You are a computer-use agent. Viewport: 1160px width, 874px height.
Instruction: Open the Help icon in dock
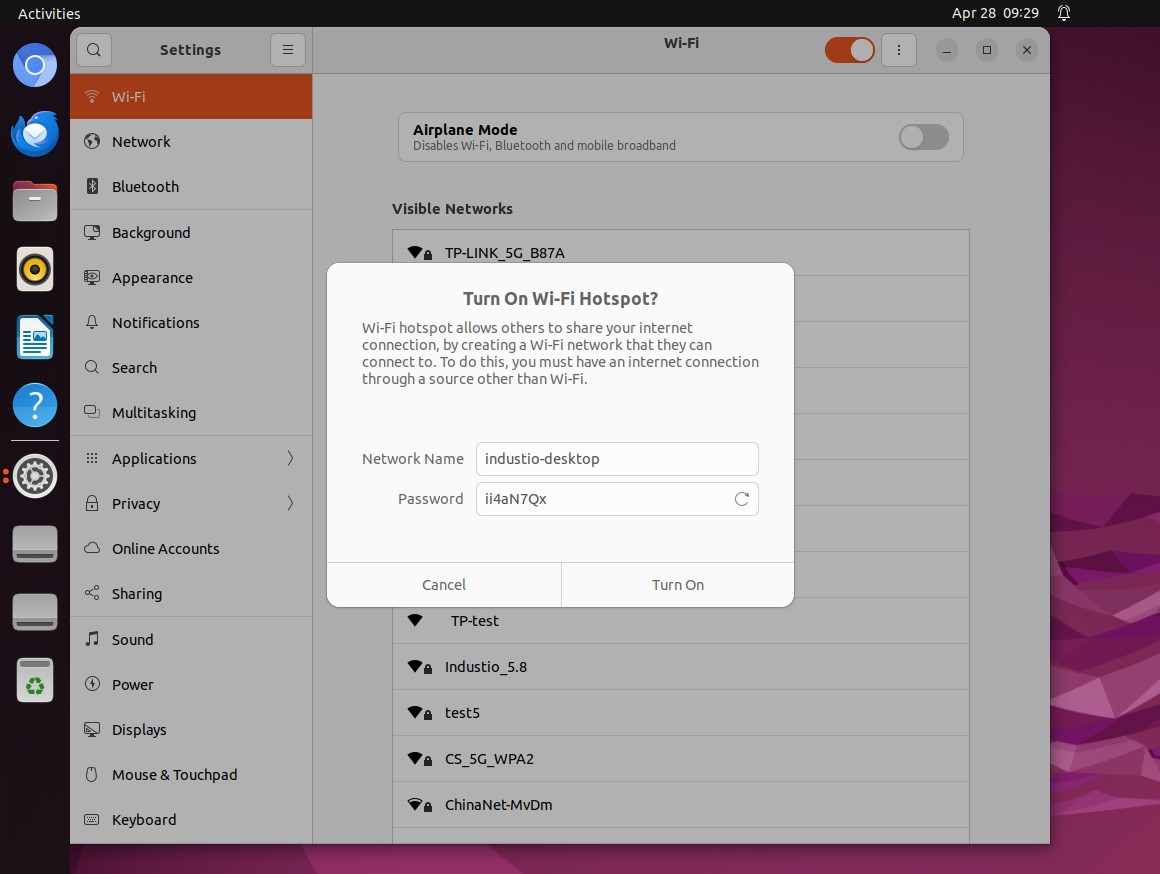pyautogui.click(x=35, y=406)
